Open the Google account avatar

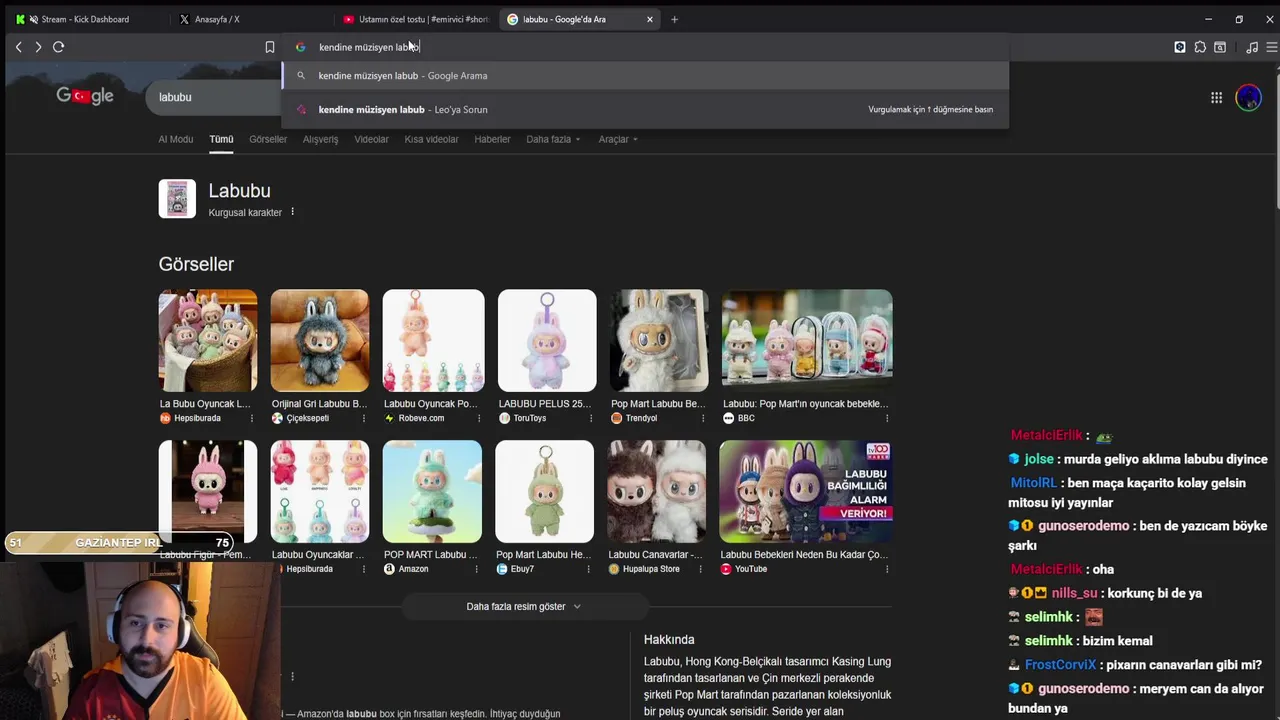(x=1248, y=97)
